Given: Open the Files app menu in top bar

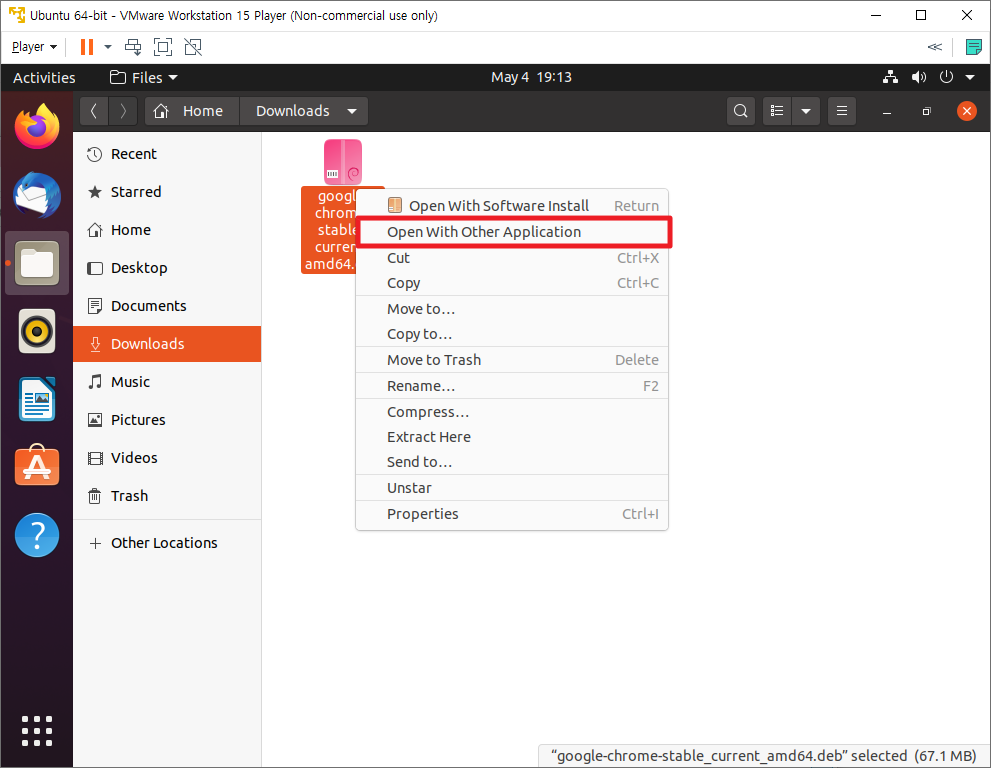Looking at the screenshot, I should (x=143, y=77).
